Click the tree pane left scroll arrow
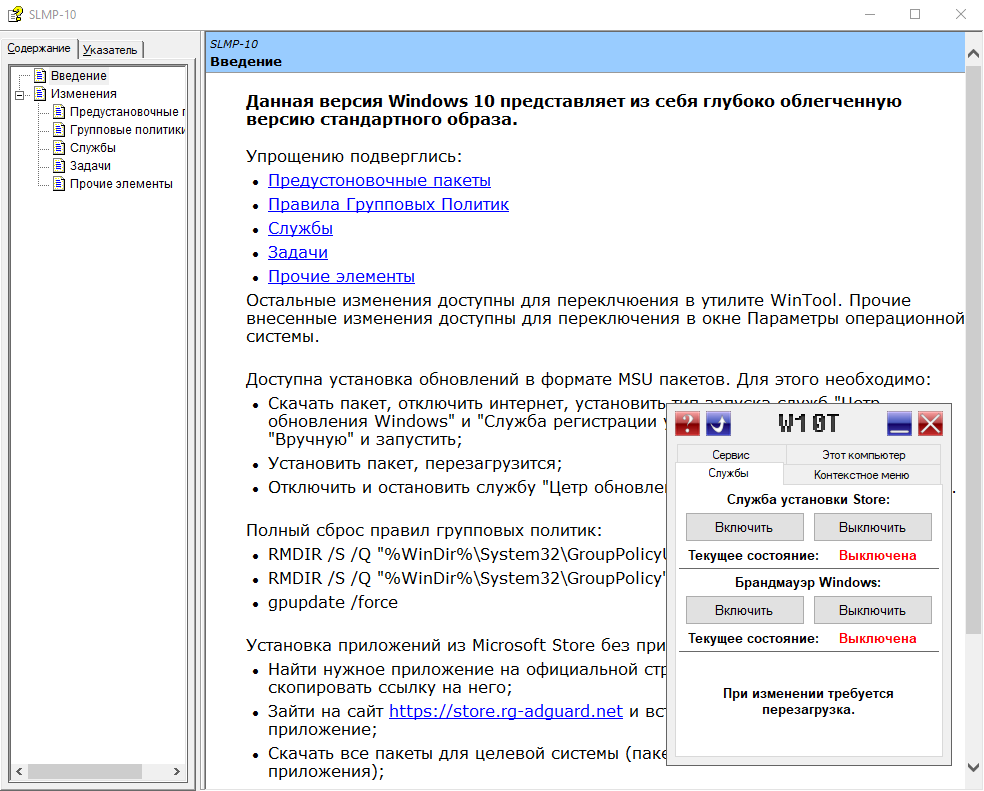Image resolution: width=984 pixels, height=791 pixels. pos(19,771)
